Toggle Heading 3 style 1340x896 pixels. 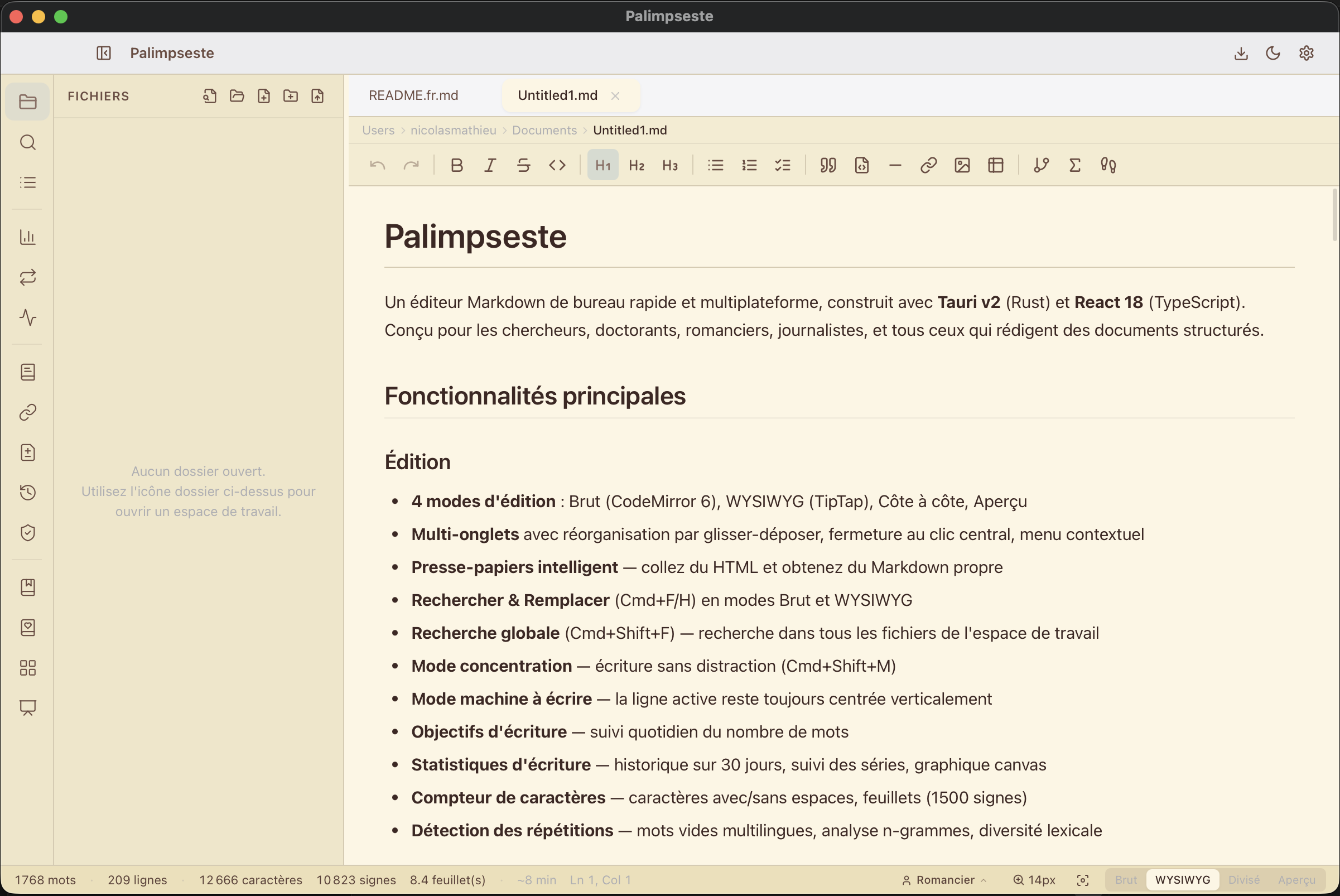(669, 165)
